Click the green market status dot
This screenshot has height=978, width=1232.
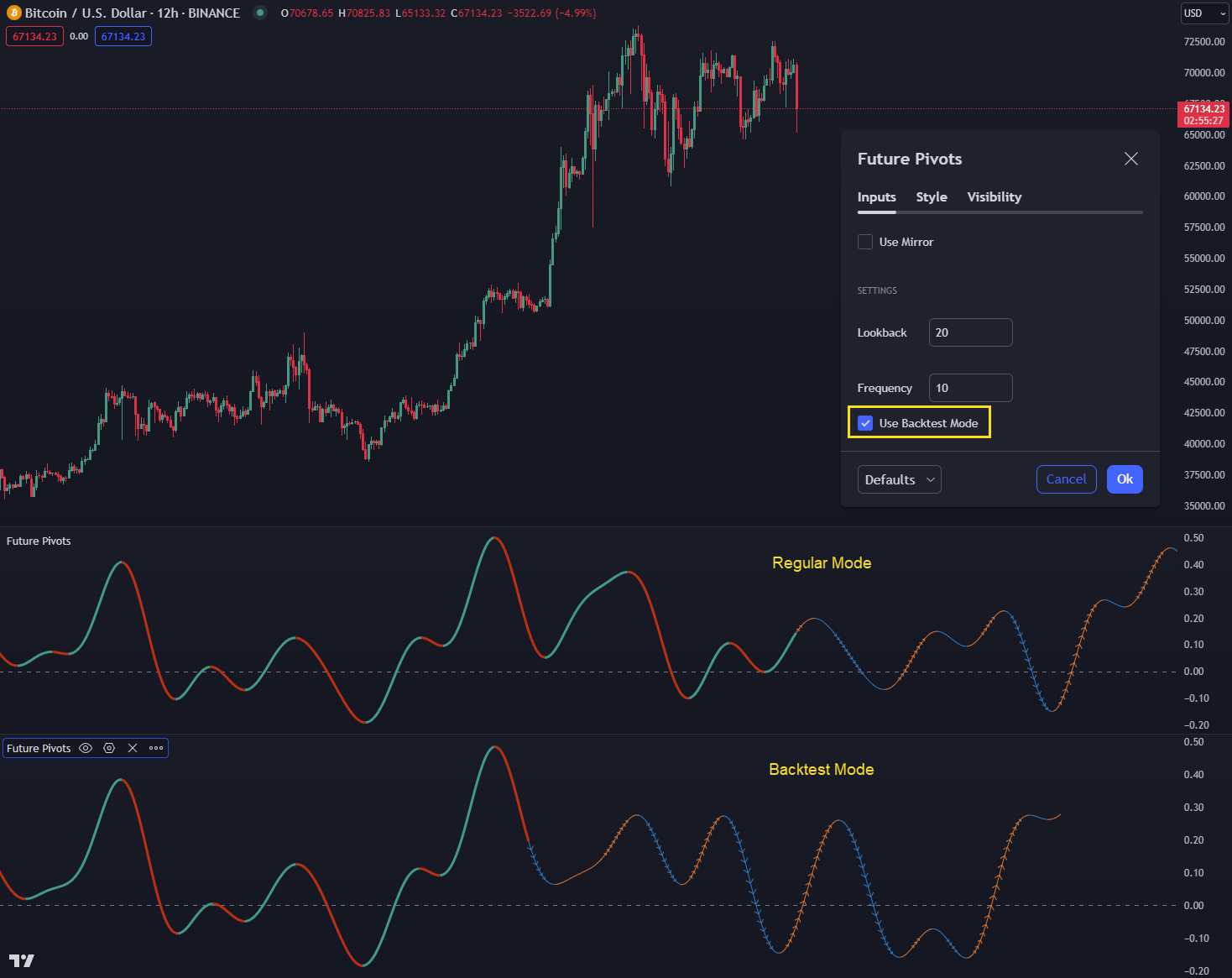[261, 13]
